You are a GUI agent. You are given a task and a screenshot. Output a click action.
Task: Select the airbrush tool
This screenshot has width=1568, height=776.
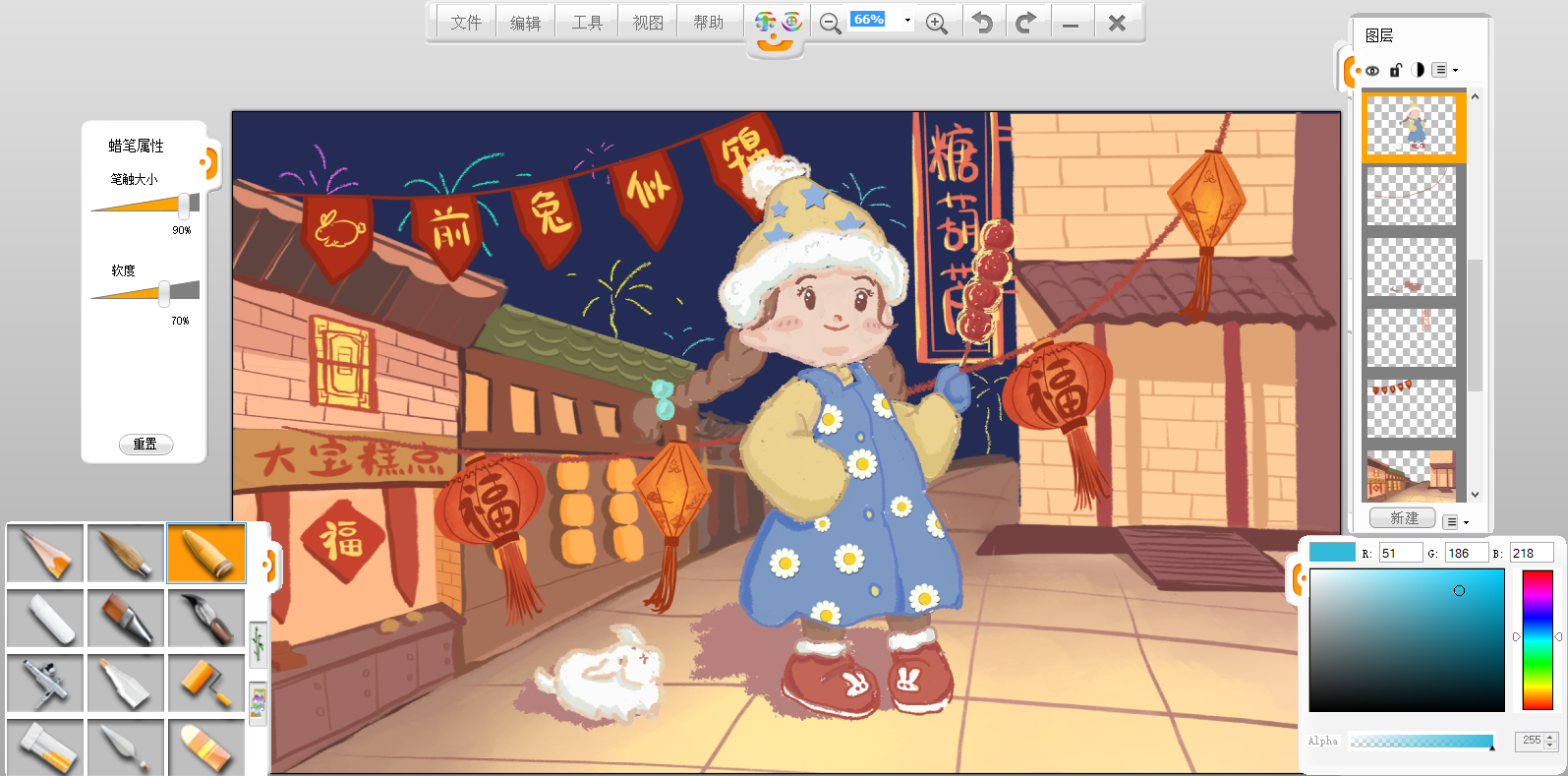(x=45, y=681)
